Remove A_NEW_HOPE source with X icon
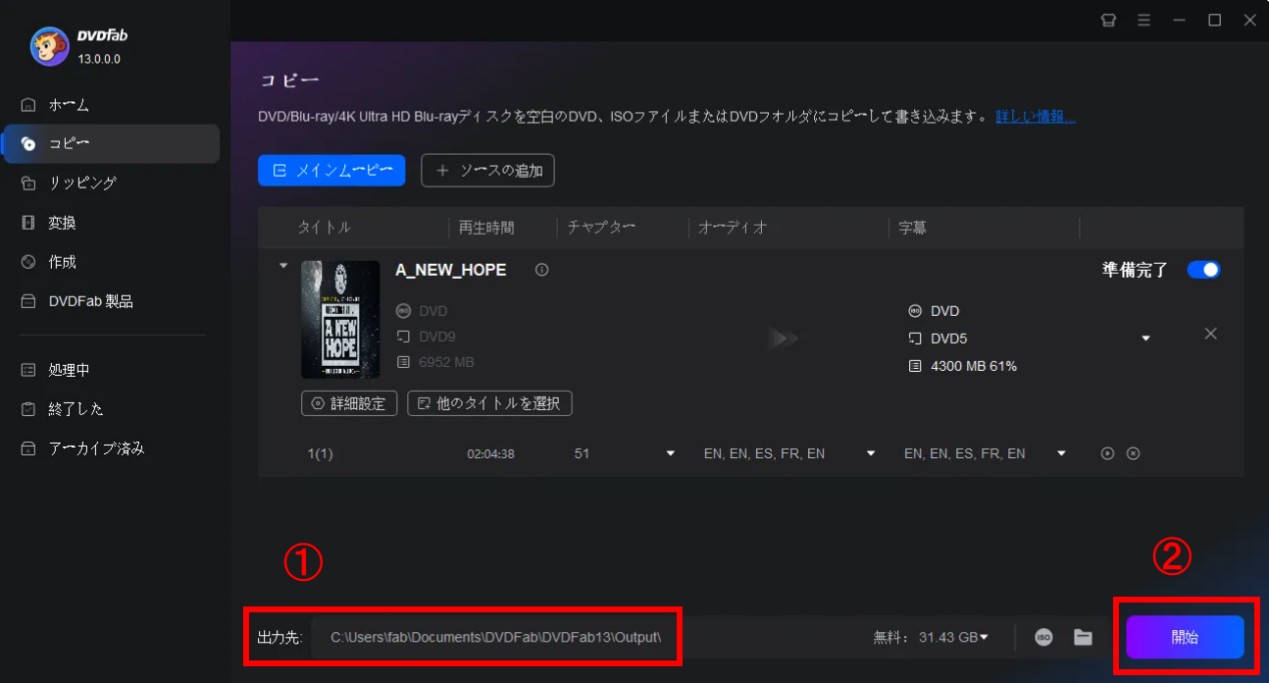This screenshot has width=1269, height=683. (x=1210, y=334)
